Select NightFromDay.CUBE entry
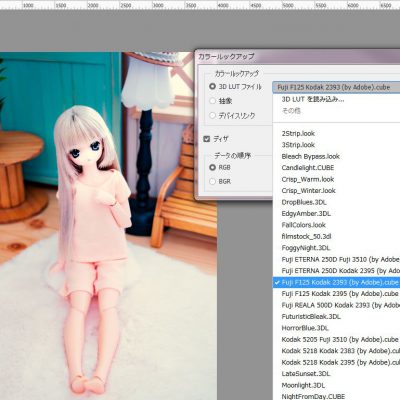The width and height of the screenshot is (400, 400). 313,396
